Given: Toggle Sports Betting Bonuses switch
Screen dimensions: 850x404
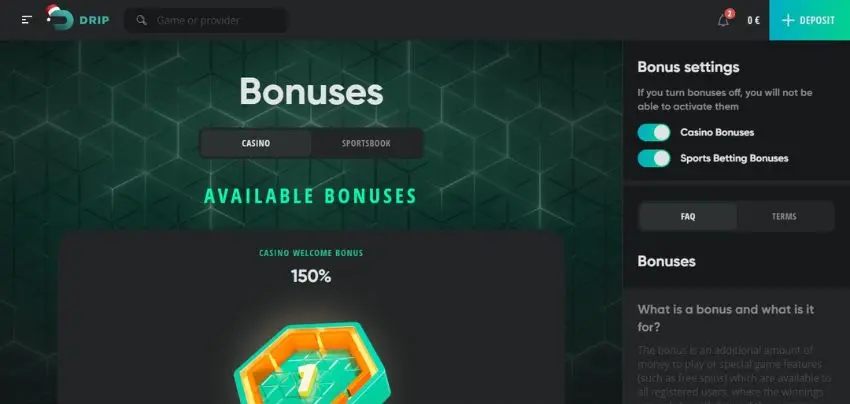Looking at the screenshot, I should pyautogui.click(x=654, y=158).
